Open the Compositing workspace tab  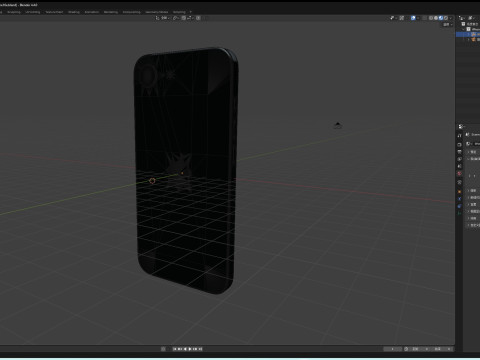132,12
